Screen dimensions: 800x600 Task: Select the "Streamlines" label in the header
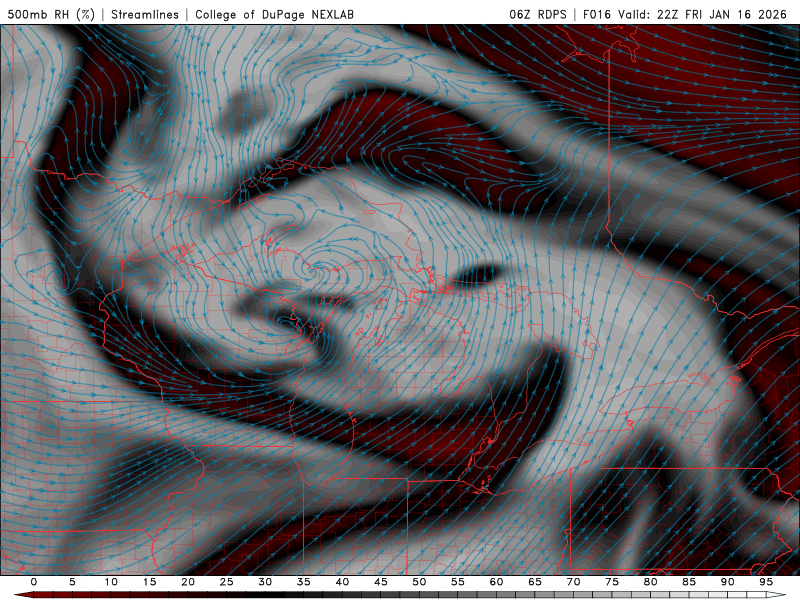145,14
